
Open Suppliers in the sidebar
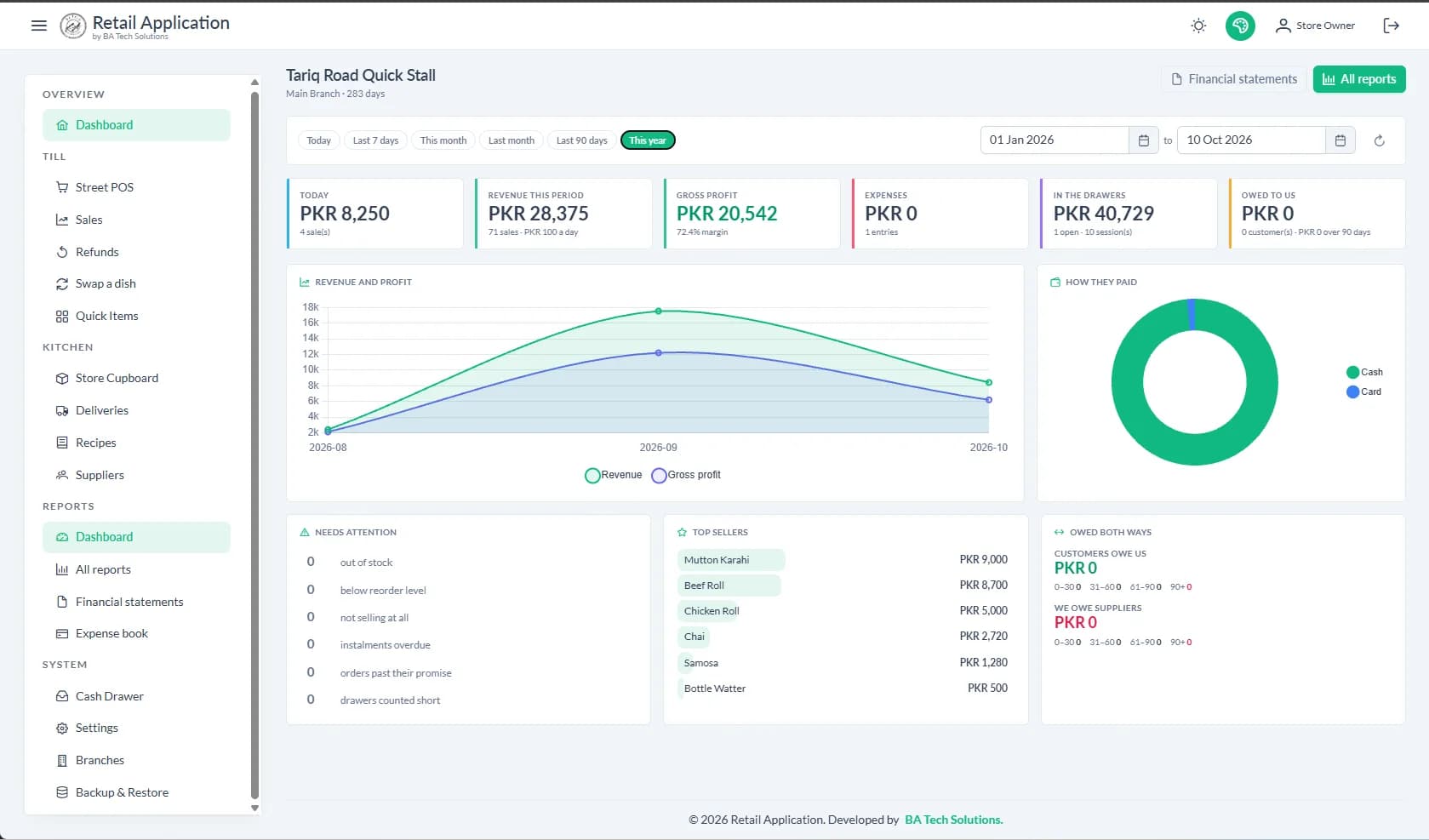click(136, 475)
